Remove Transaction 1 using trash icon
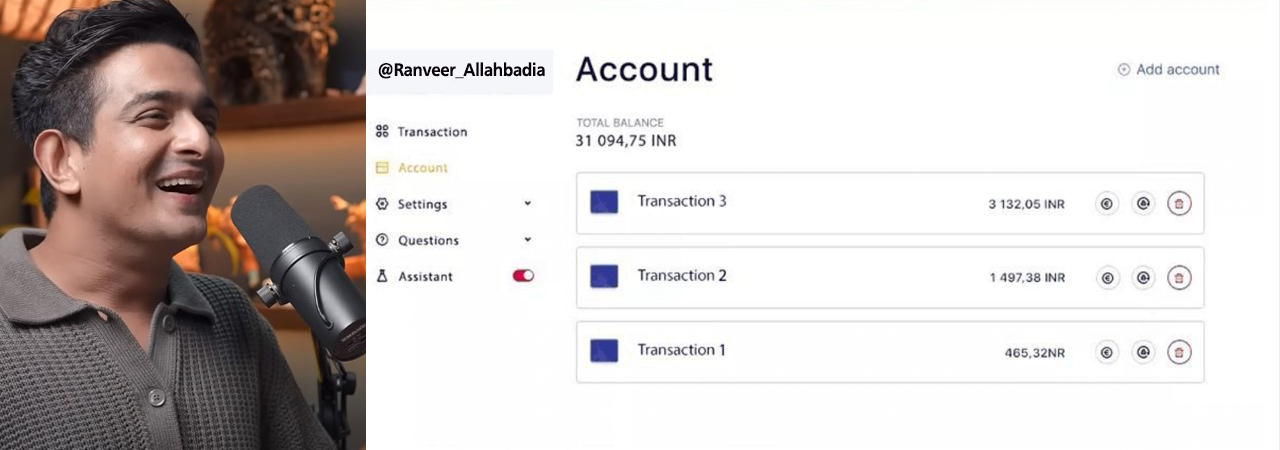Viewport: 1280px width, 450px height. click(x=1179, y=352)
